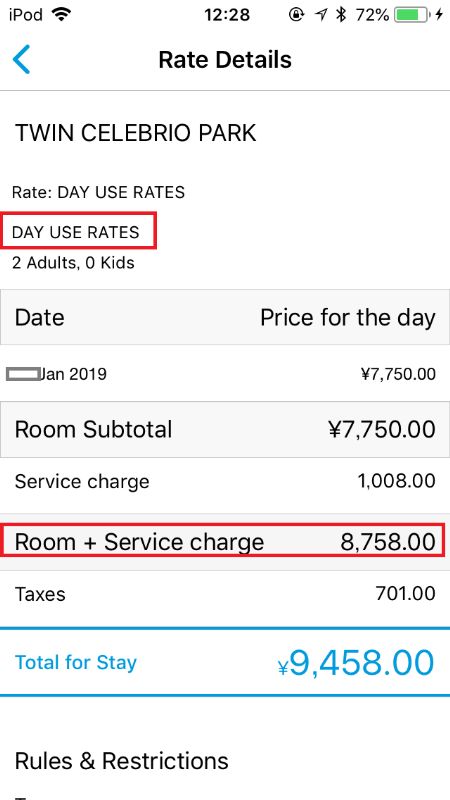Screen dimensions: 450x800
Task: Tap the Room + Service charge row
Action: (x=225, y=542)
